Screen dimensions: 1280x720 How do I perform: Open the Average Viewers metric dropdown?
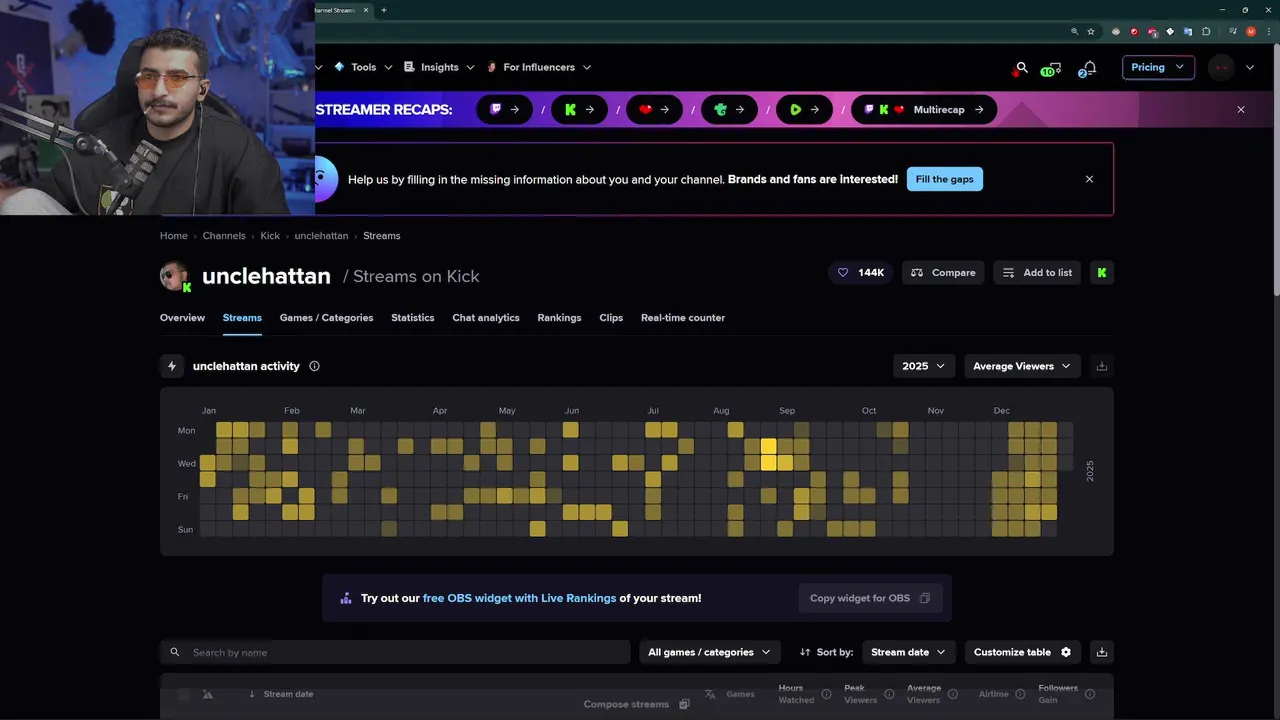click(1022, 366)
